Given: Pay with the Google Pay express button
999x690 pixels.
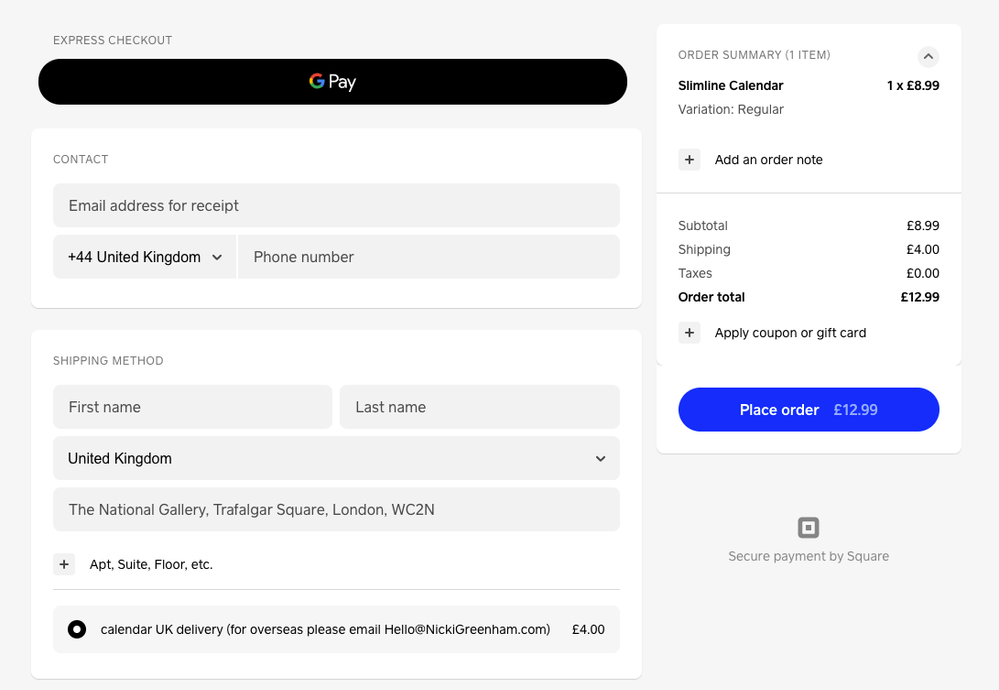Looking at the screenshot, I should point(332,82).
